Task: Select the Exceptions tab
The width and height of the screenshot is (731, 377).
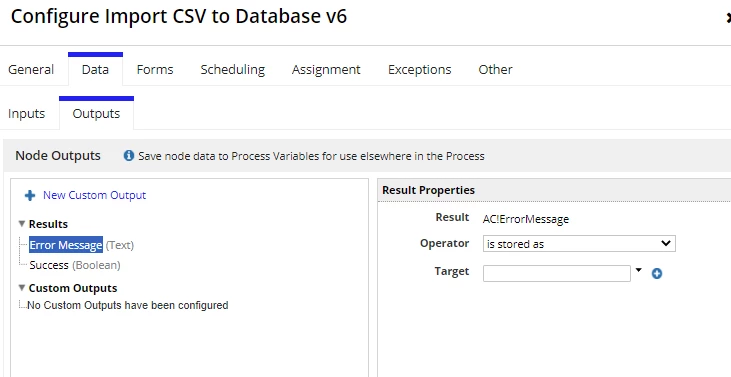Action: click(420, 69)
